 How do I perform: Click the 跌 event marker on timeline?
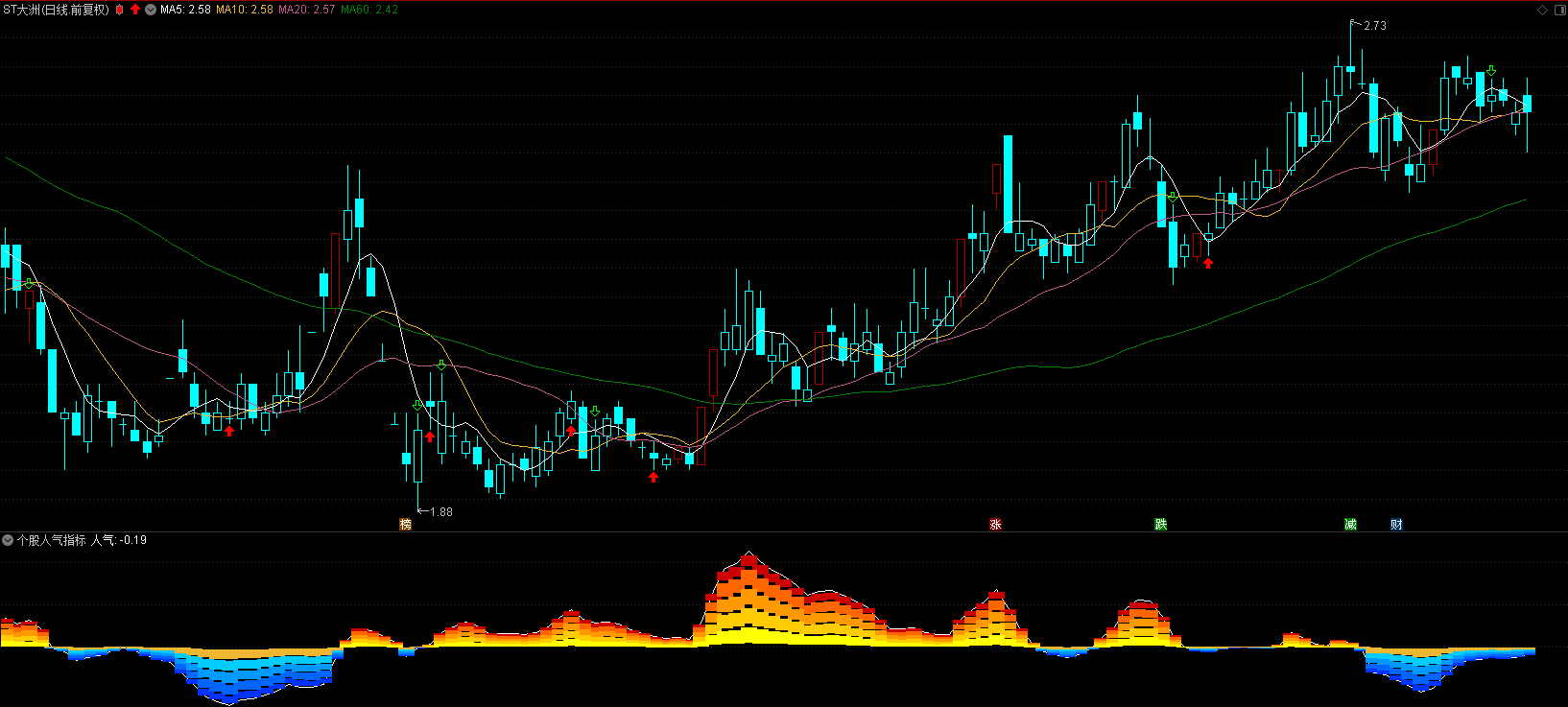(x=1160, y=524)
